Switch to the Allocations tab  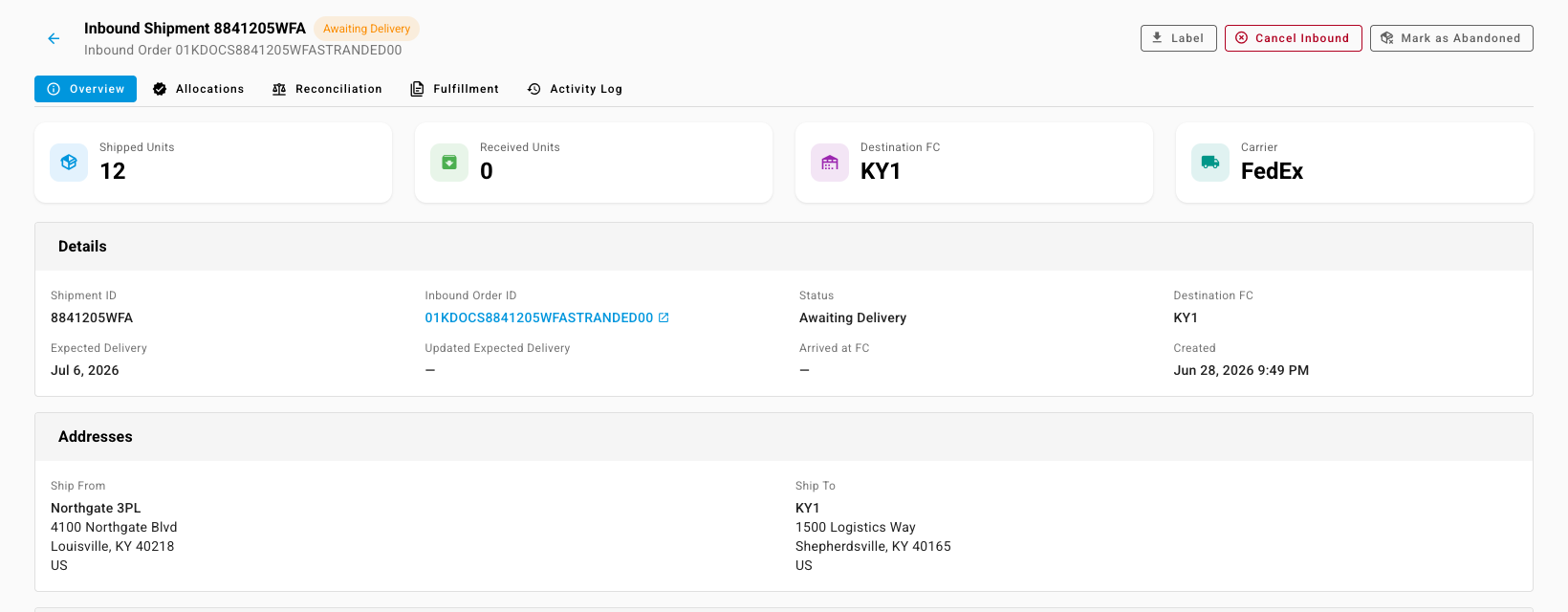tap(199, 89)
